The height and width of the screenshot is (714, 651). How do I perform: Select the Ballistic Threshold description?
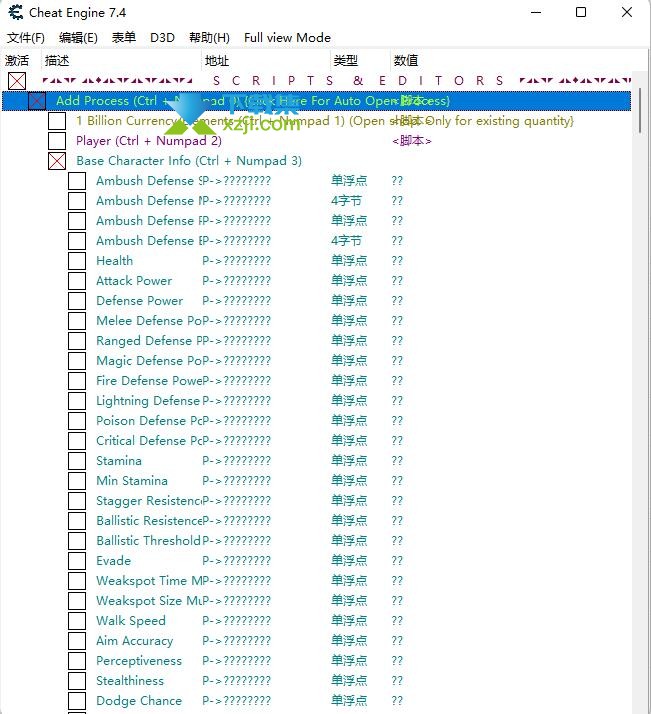coord(149,541)
